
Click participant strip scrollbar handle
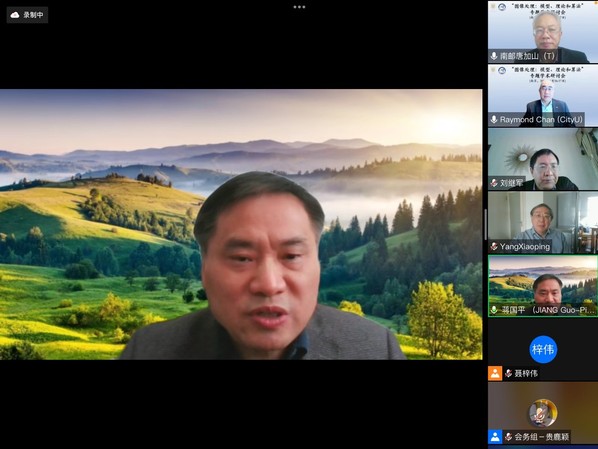(x=485, y=224)
